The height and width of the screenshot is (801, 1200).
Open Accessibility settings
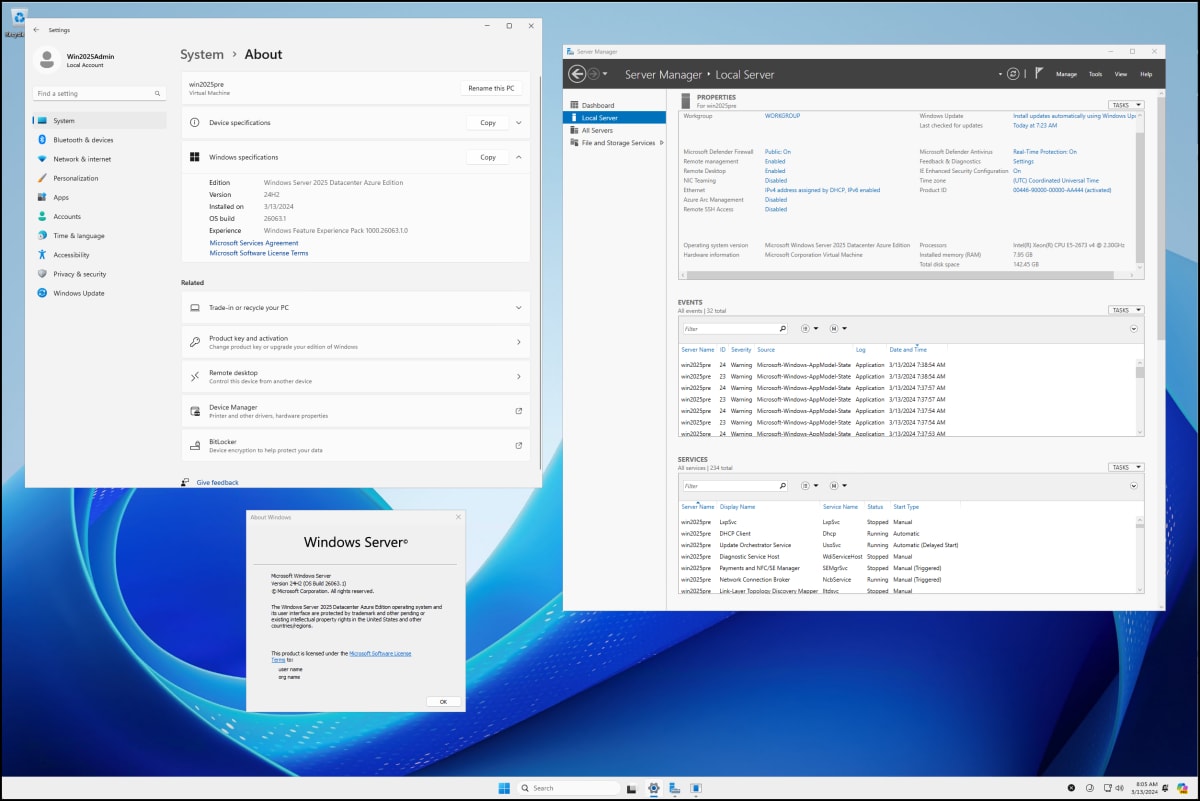[99, 255]
